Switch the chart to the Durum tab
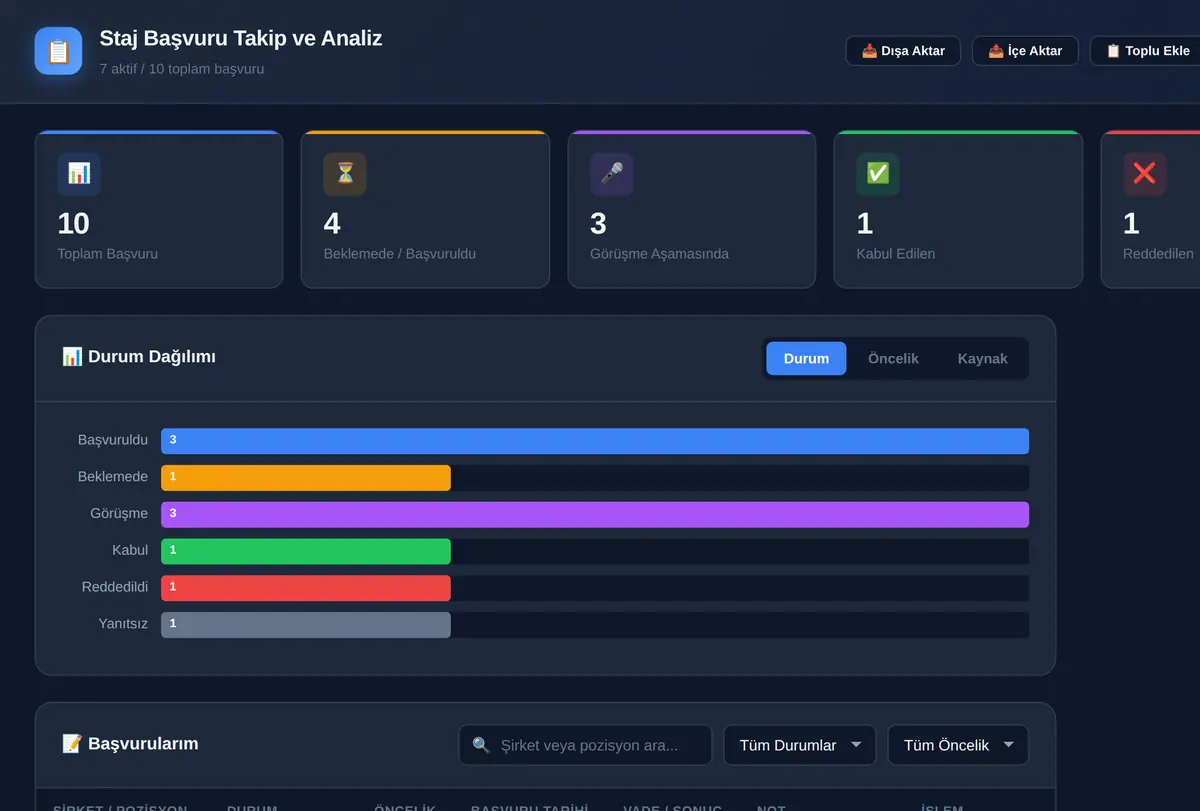The image size is (1200, 811). point(806,359)
